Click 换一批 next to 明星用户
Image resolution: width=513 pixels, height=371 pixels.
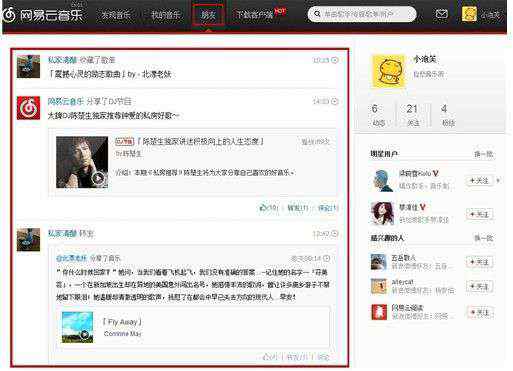[484, 154]
